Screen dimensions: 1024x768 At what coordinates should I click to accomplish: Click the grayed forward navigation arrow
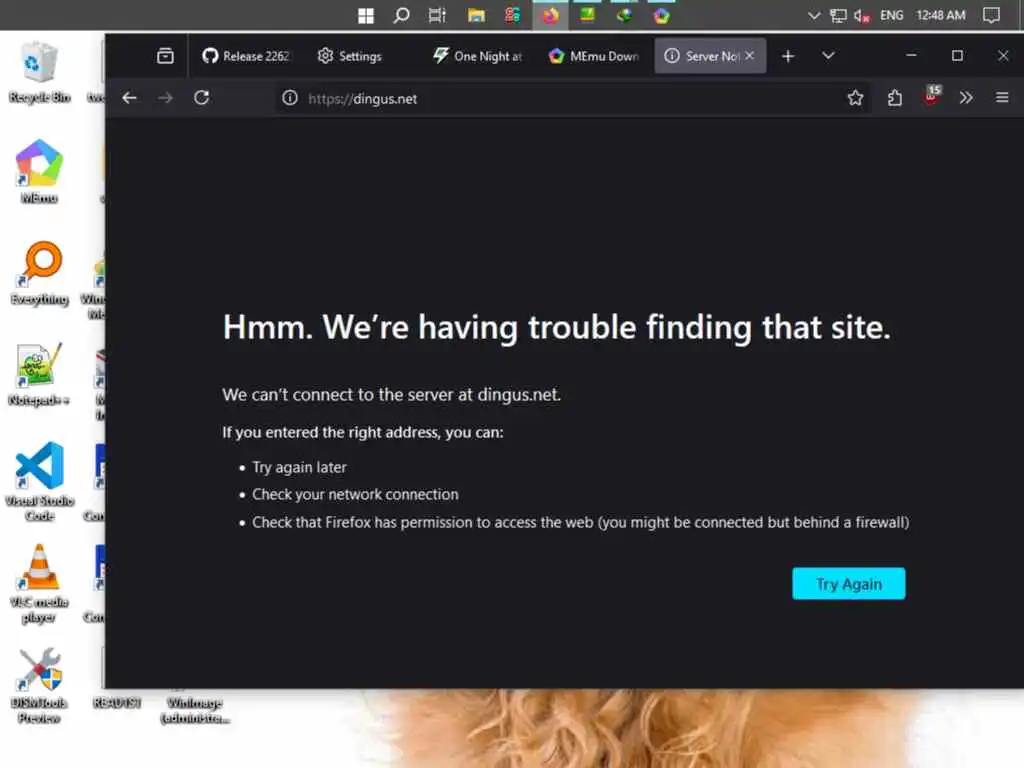[165, 98]
